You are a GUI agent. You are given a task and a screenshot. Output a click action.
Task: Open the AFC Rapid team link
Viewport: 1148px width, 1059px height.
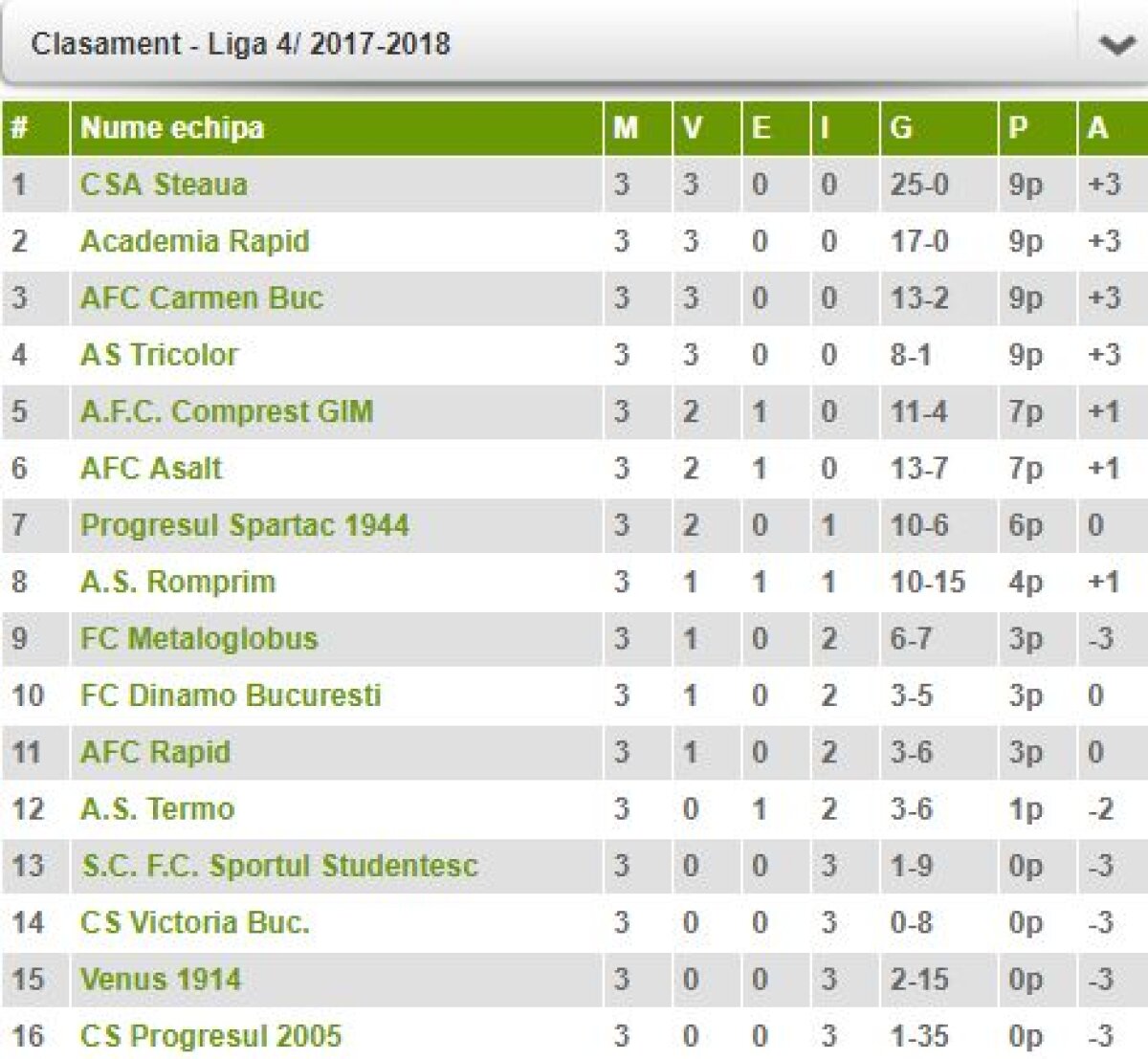[x=155, y=752]
